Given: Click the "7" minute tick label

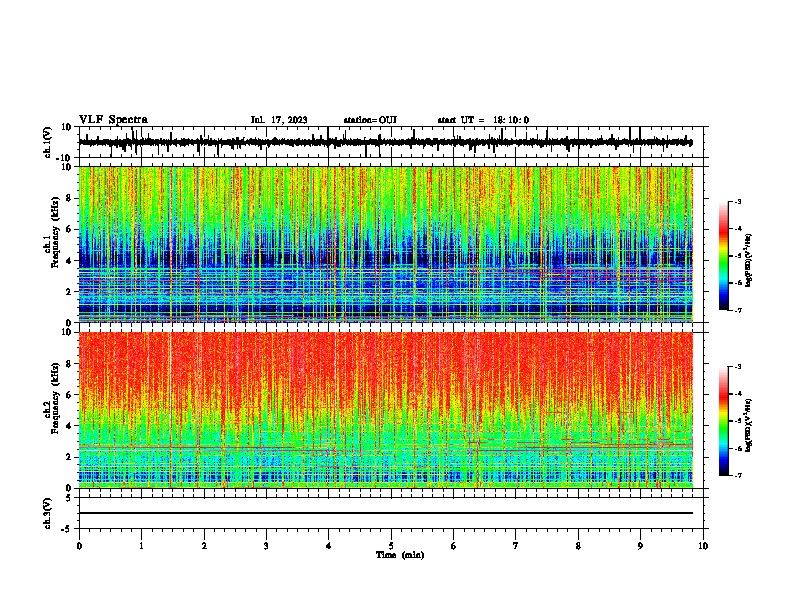Looking at the screenshot, I should (516, 546).
